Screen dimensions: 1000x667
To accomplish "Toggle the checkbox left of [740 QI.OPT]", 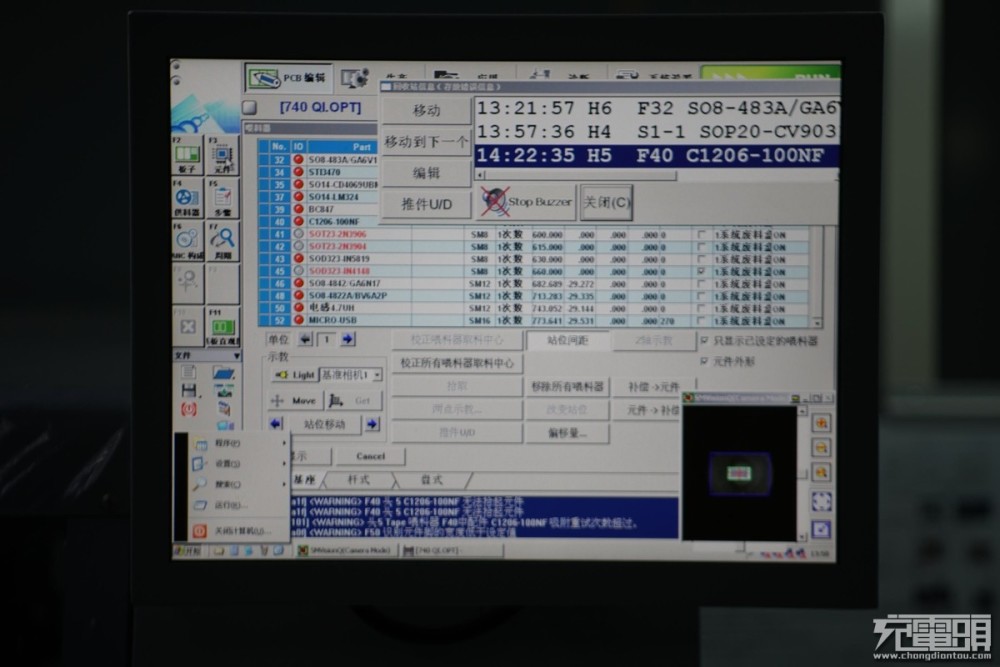I will (x=250, y=107).
